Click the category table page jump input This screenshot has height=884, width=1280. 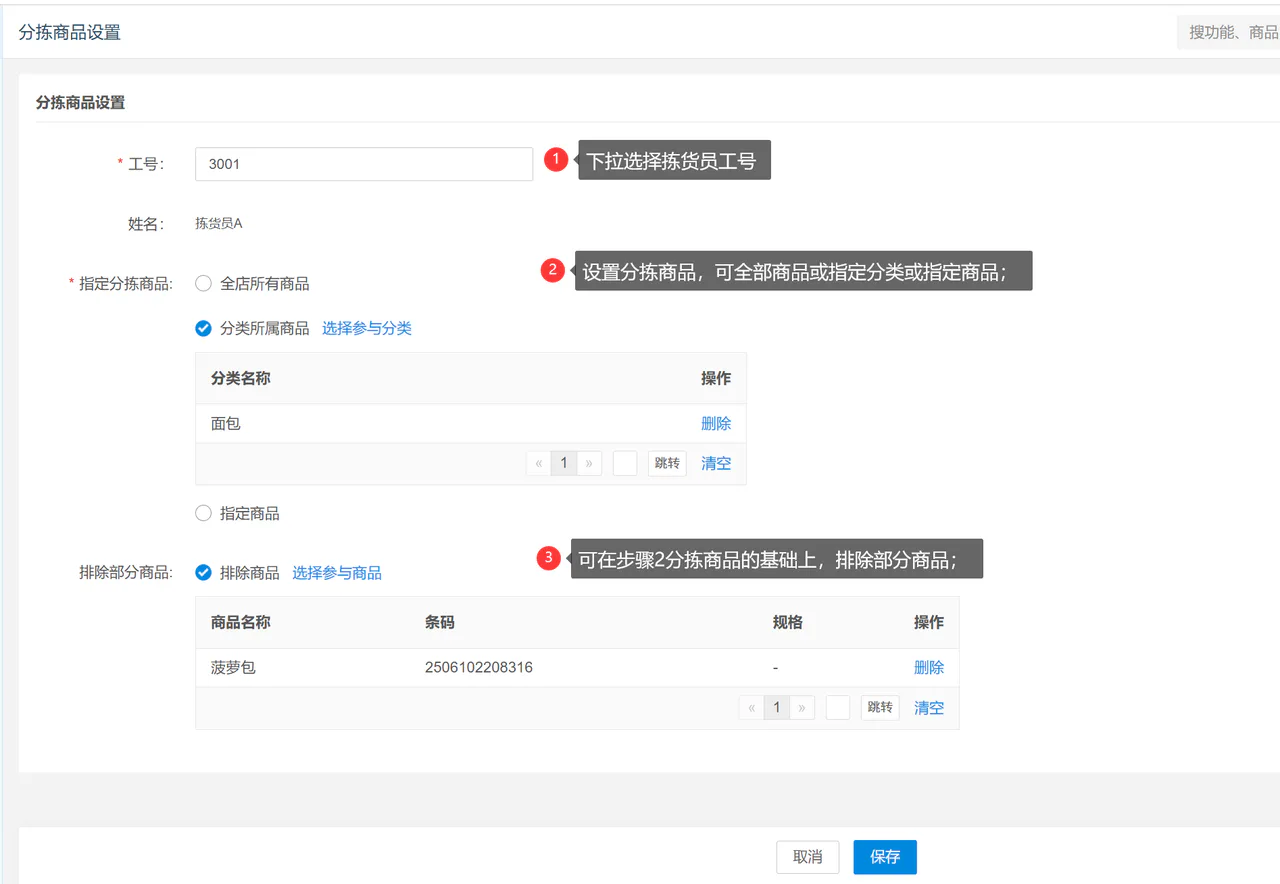click(625, 463)
